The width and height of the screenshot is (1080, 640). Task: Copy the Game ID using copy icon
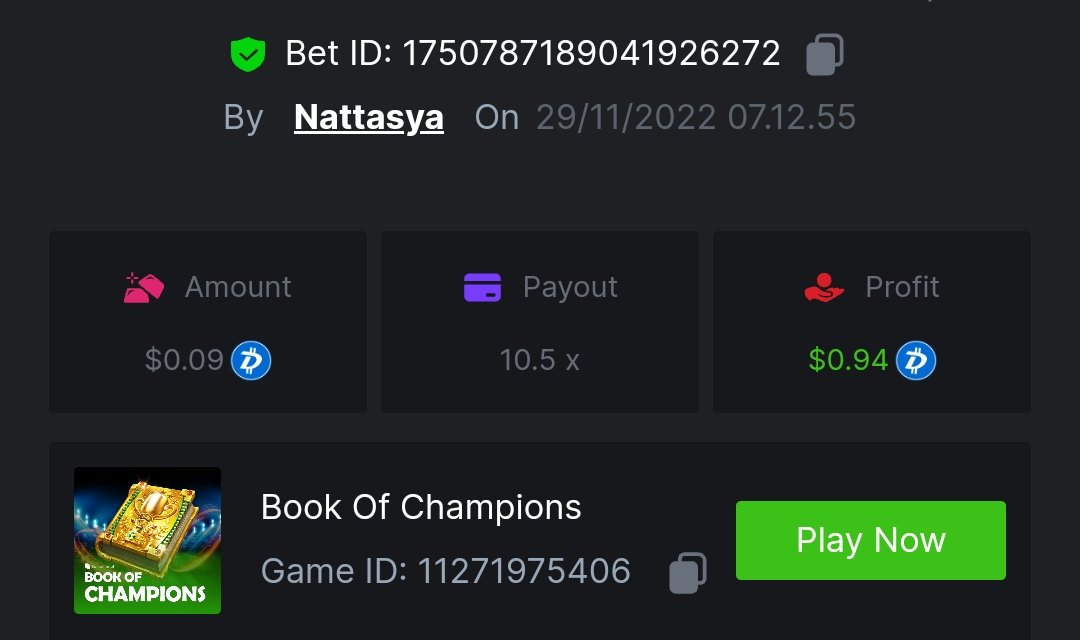(688, 572)
